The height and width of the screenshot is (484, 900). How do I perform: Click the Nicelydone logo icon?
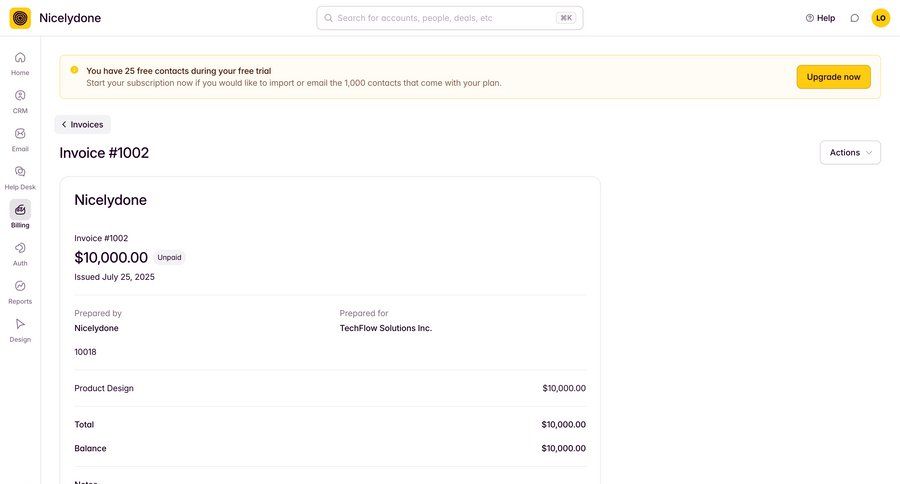pos(20,18)
